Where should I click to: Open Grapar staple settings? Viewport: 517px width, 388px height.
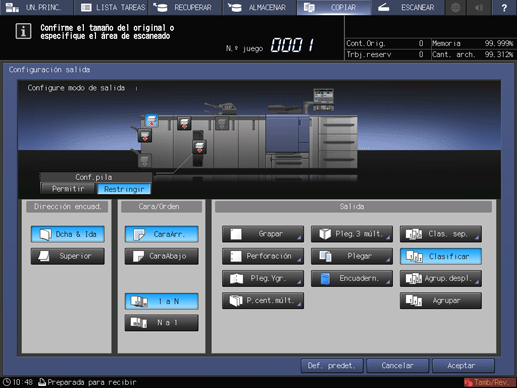263,234
